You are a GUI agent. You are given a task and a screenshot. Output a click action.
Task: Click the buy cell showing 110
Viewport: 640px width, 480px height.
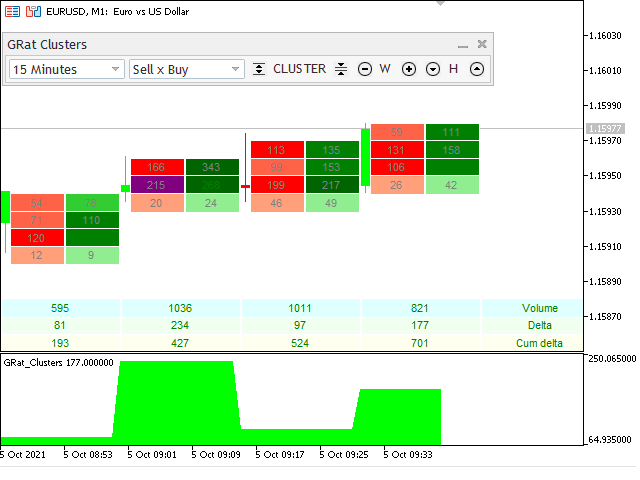pyautogui.click(x=92, y=220)
